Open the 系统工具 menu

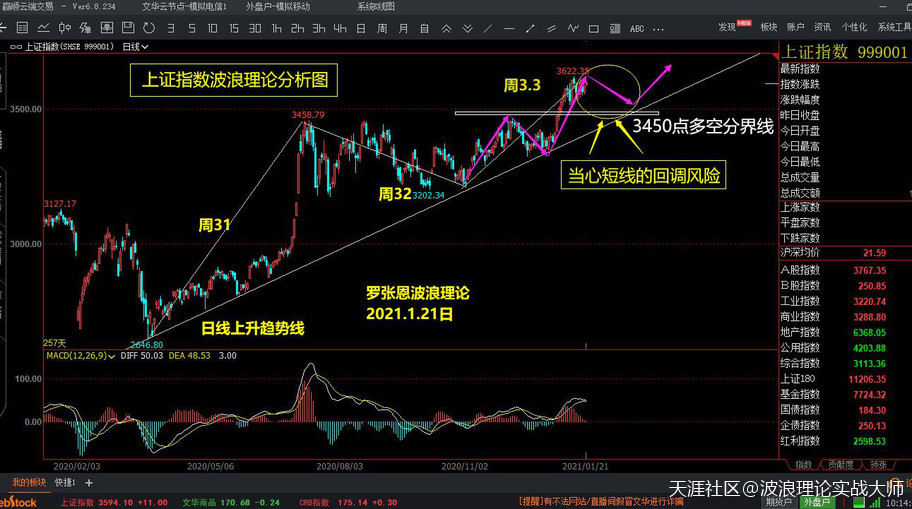(x=895, y=27)
